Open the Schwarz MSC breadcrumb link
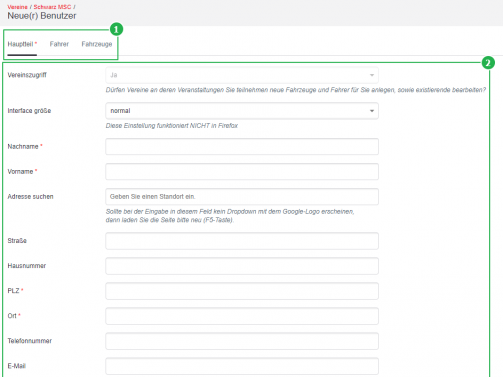The image size is (503, 377). [52, 7]
